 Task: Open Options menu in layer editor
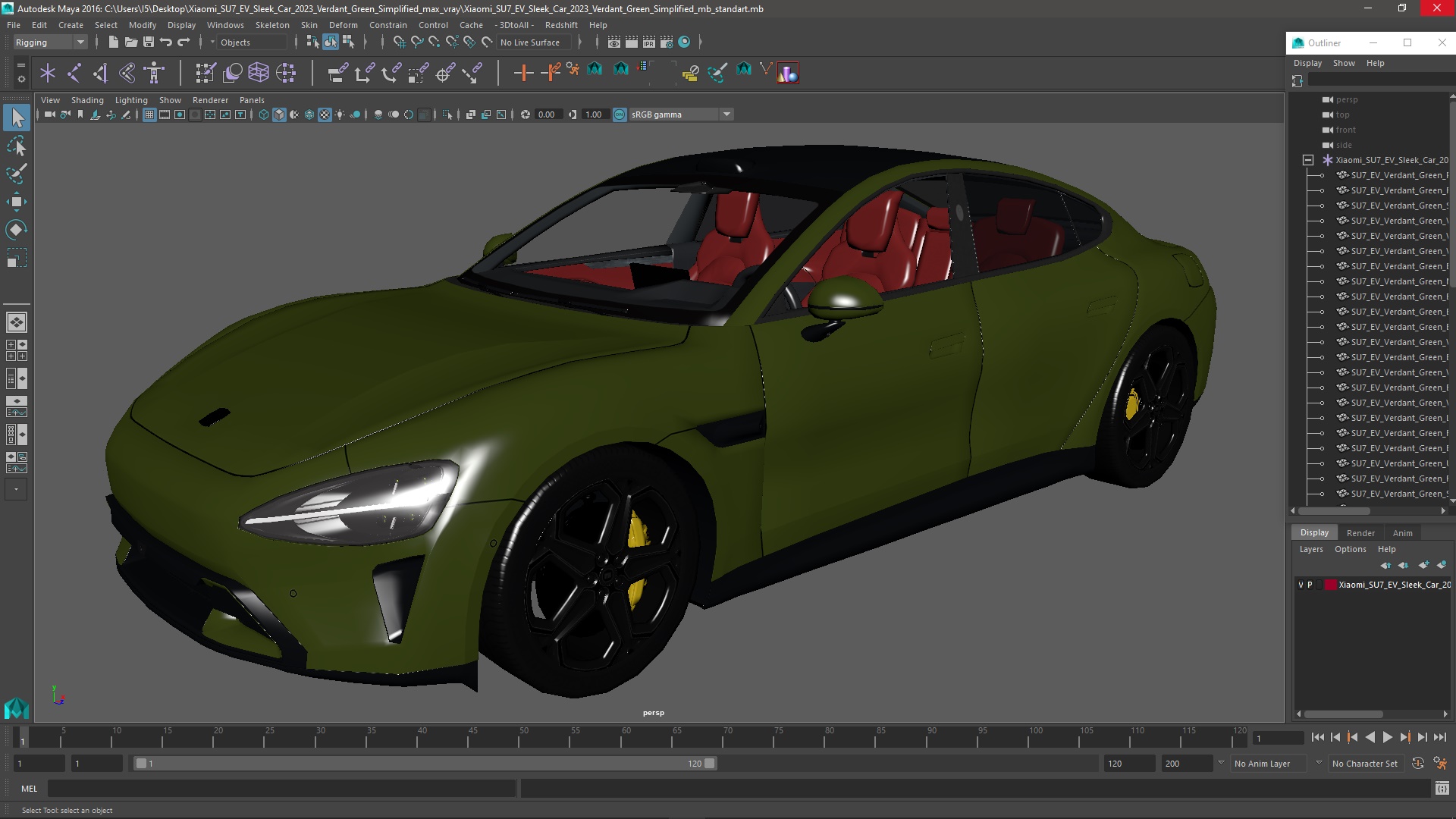[x=1350, y=549]
